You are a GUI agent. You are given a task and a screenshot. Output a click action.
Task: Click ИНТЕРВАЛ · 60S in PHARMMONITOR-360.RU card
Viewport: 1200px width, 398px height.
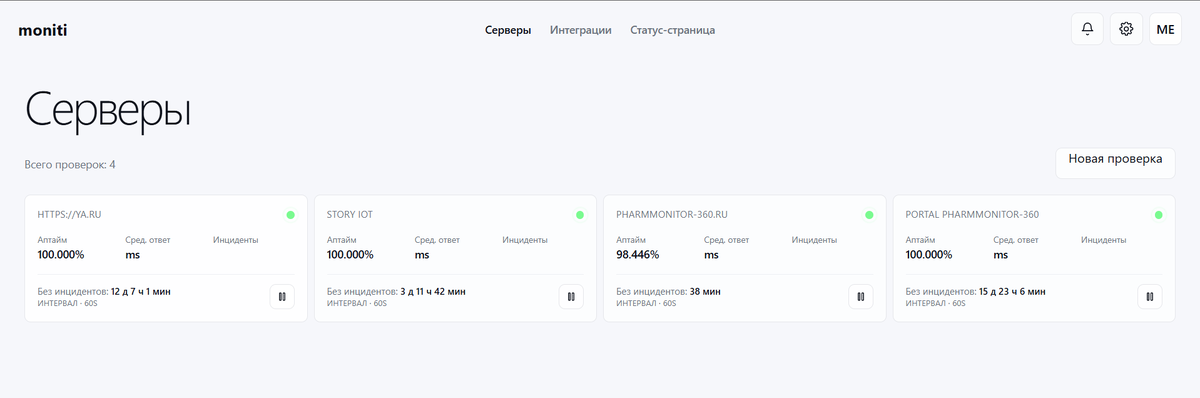(x=646, y=303)
